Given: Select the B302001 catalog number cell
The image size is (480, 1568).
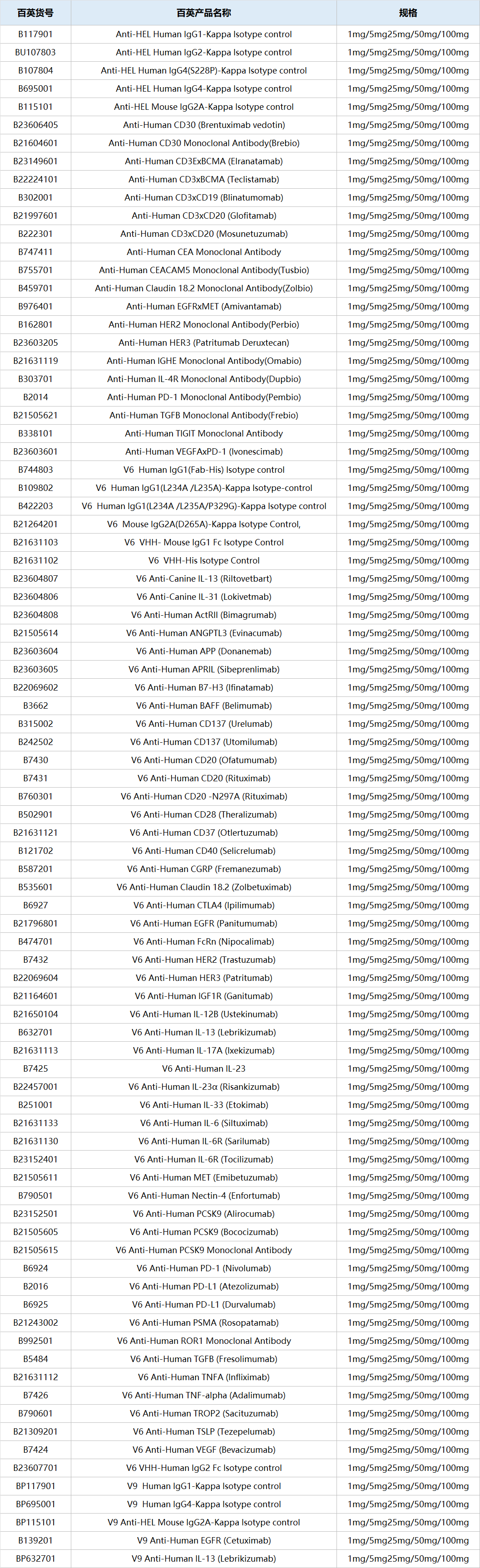Looking at the screenshot, I should 35,197.
